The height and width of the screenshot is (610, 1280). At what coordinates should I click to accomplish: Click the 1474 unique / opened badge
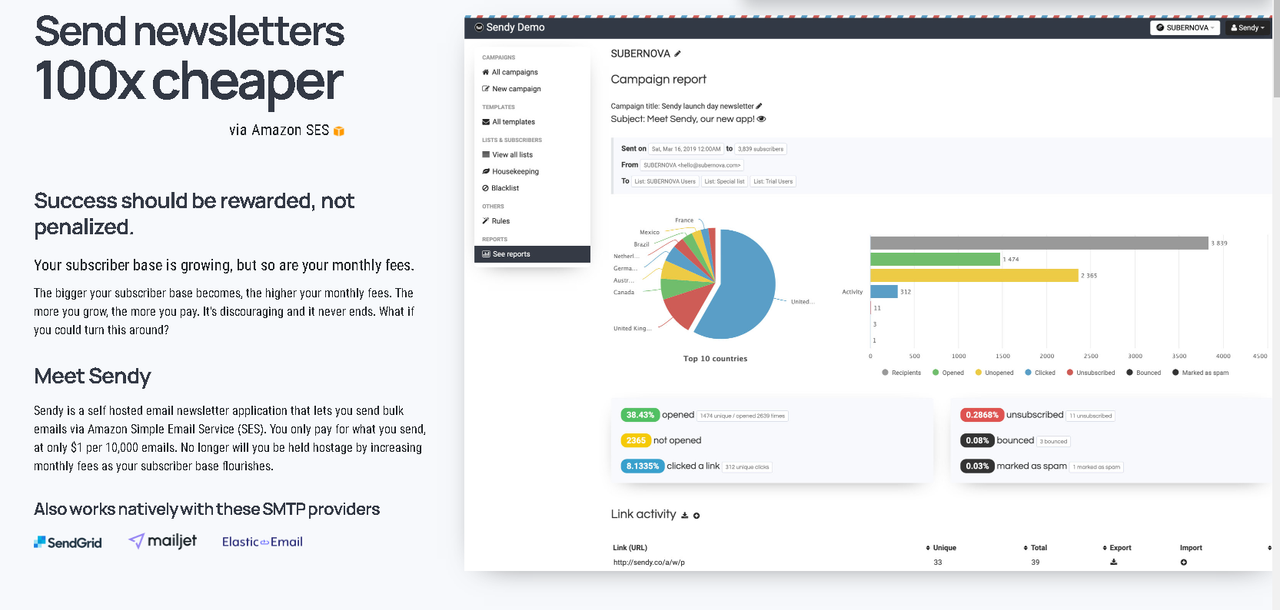[x=741, y=415]
